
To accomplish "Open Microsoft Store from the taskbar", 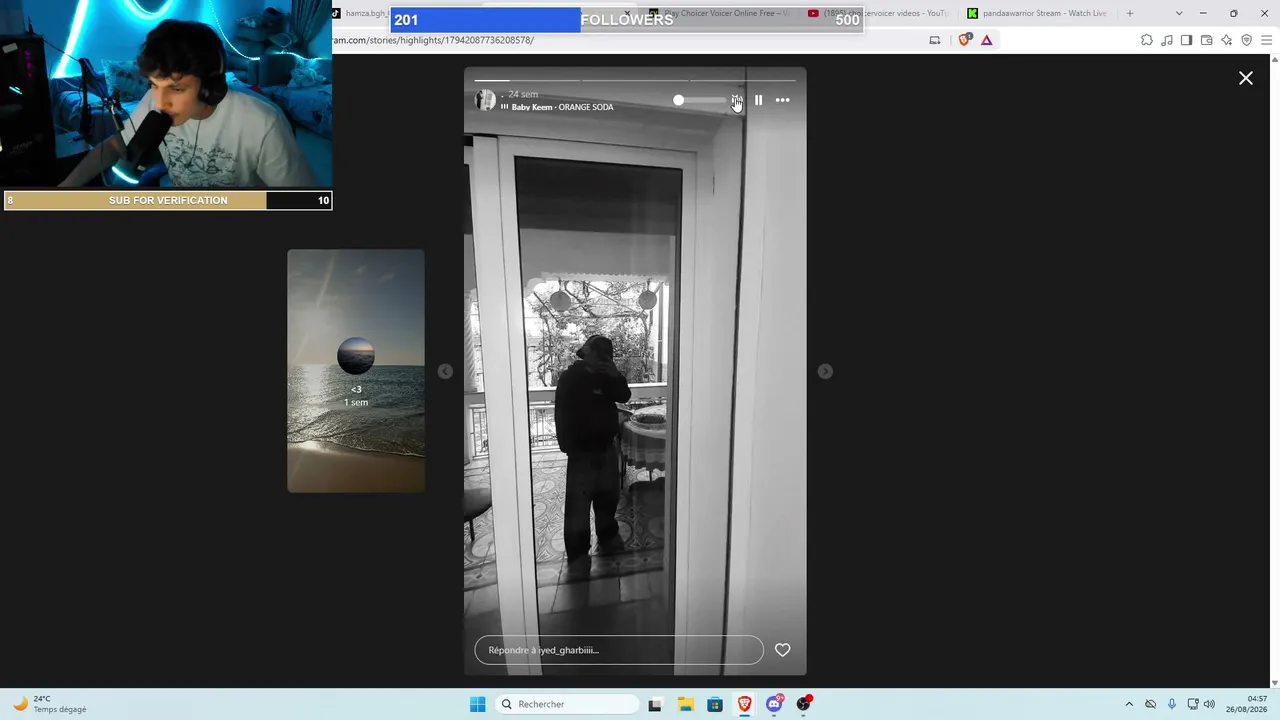I will coord(715,704).
